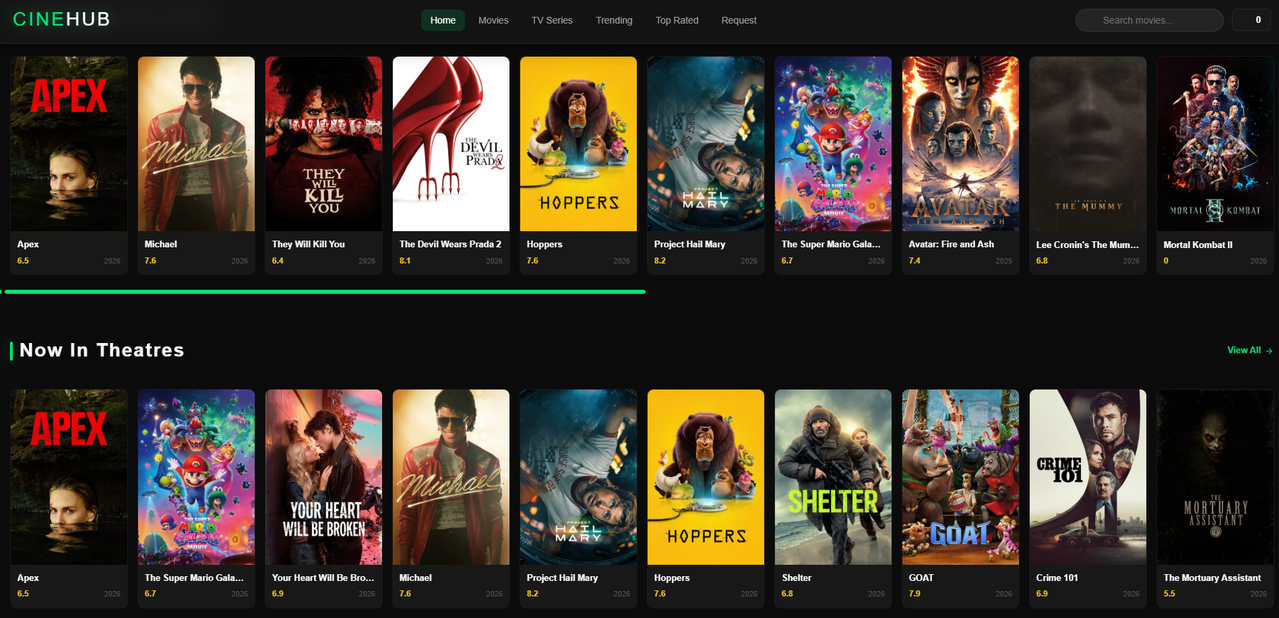The height and width of the screenshot is (618, 1279).
Task: Open the Crime 101 poster
Action: [1088, 477]
